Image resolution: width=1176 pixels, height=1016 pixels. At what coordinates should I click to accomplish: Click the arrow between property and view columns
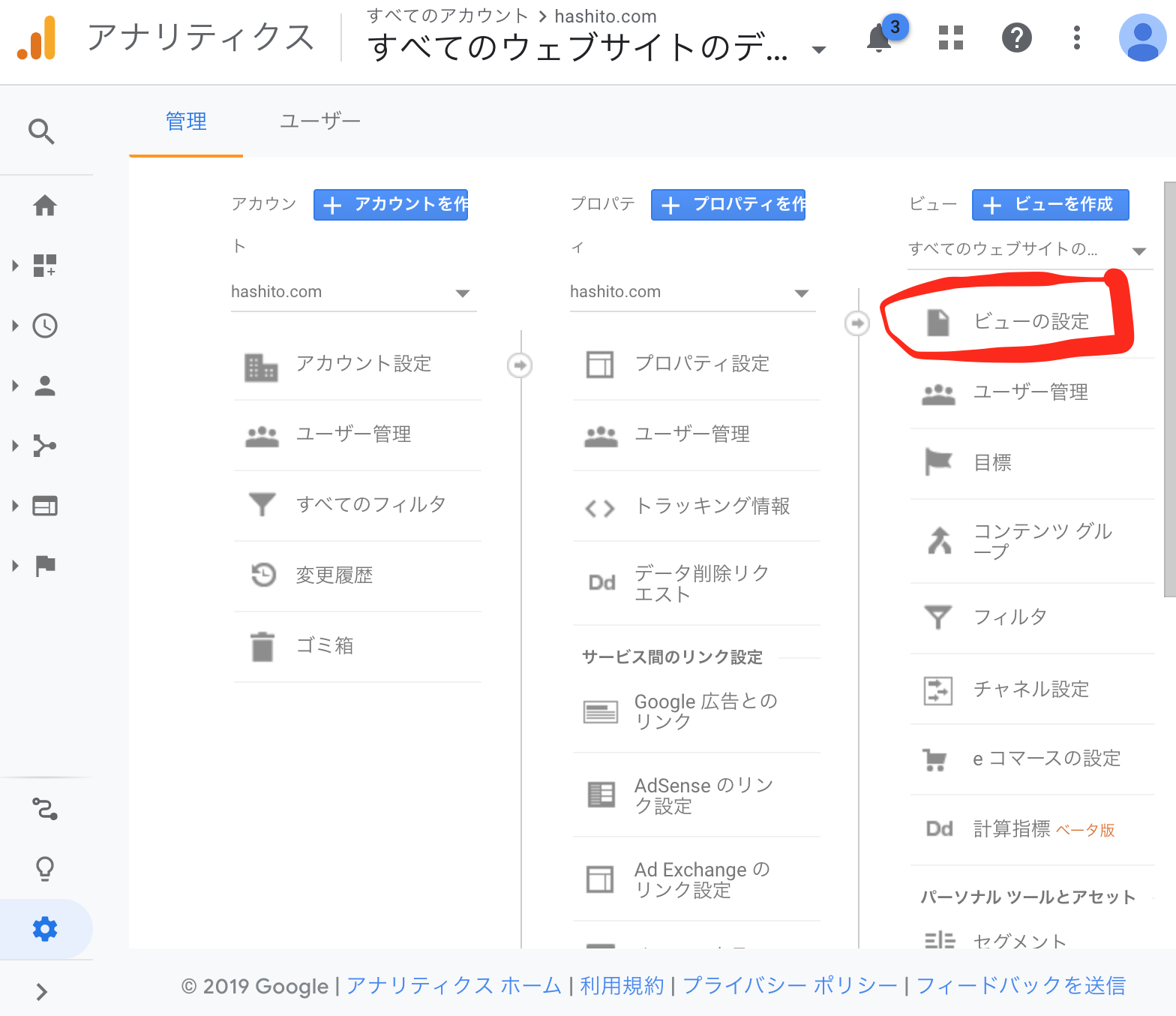coord(856,323)
